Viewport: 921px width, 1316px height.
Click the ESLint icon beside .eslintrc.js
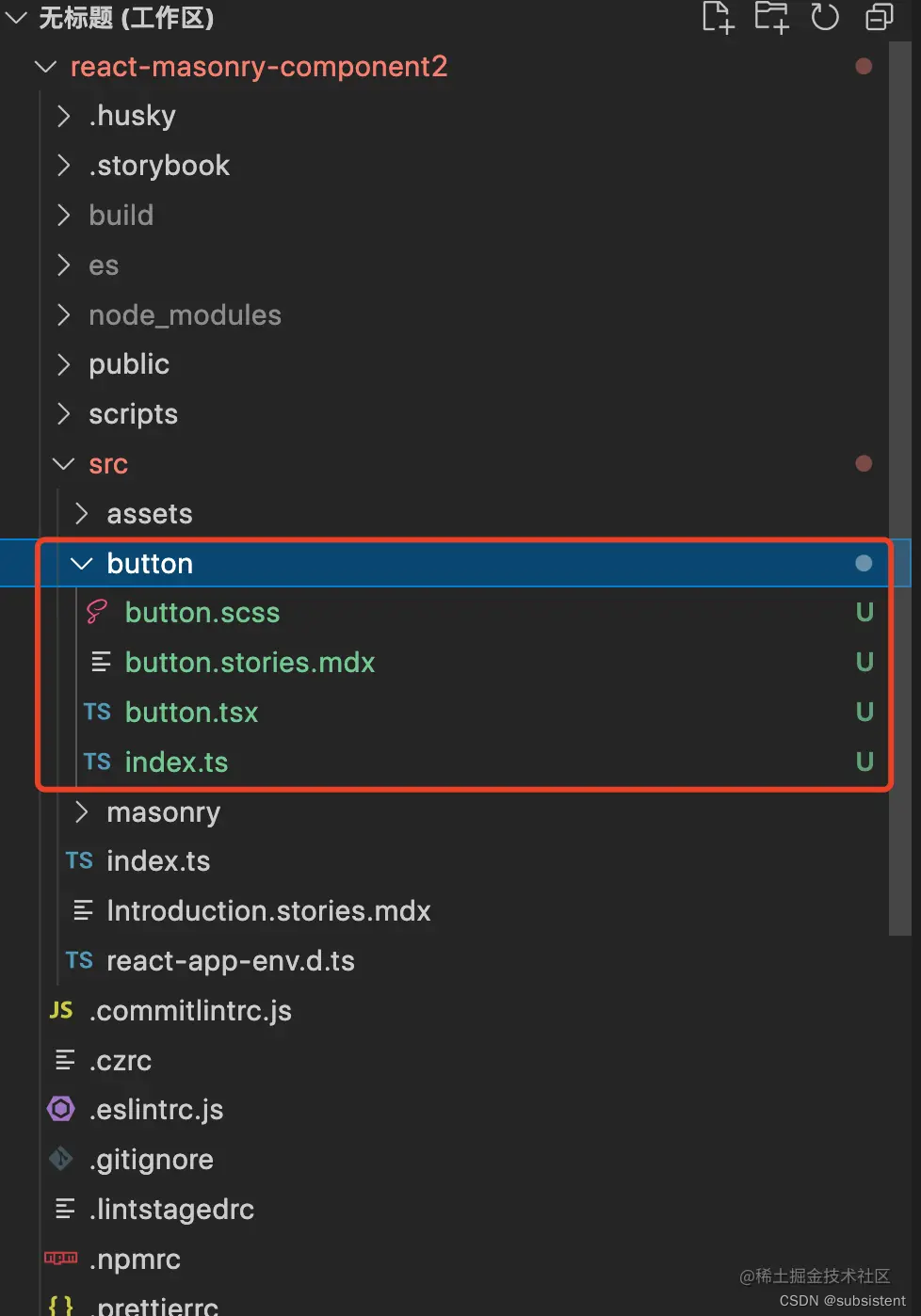pyautogui.click(x=61, y=1109)
